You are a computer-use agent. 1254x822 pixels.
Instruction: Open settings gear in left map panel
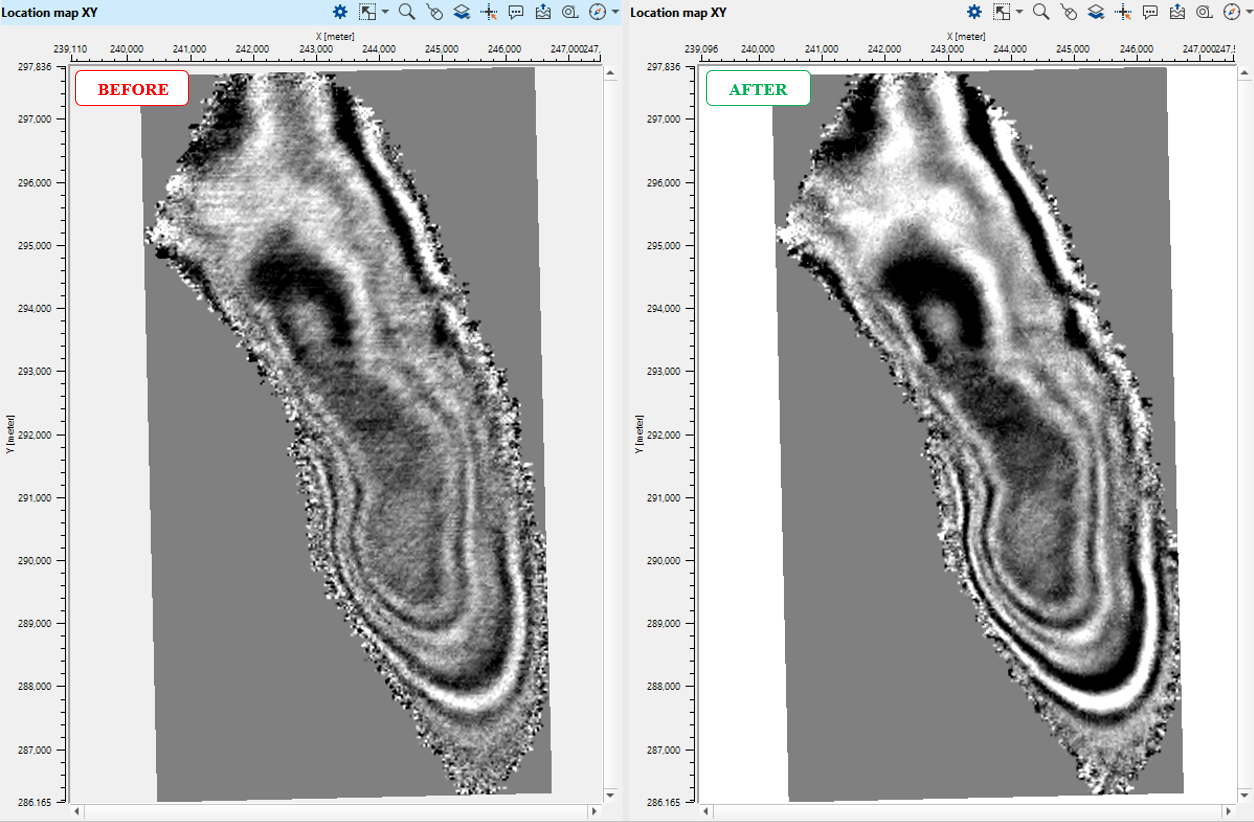pos(340,12)
